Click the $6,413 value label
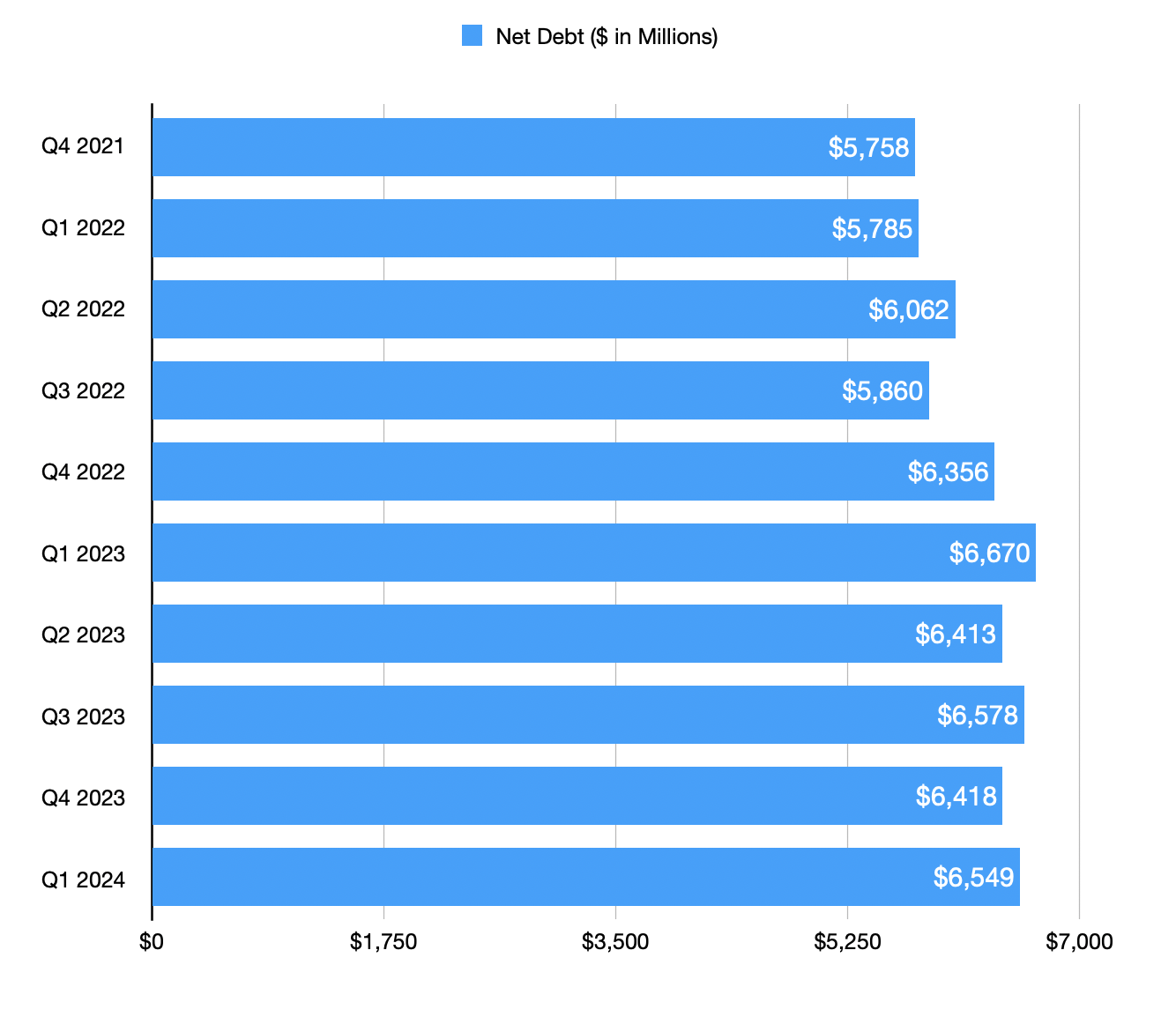This screenshot has height=1017, width=1176. click(x=956, y=634)
